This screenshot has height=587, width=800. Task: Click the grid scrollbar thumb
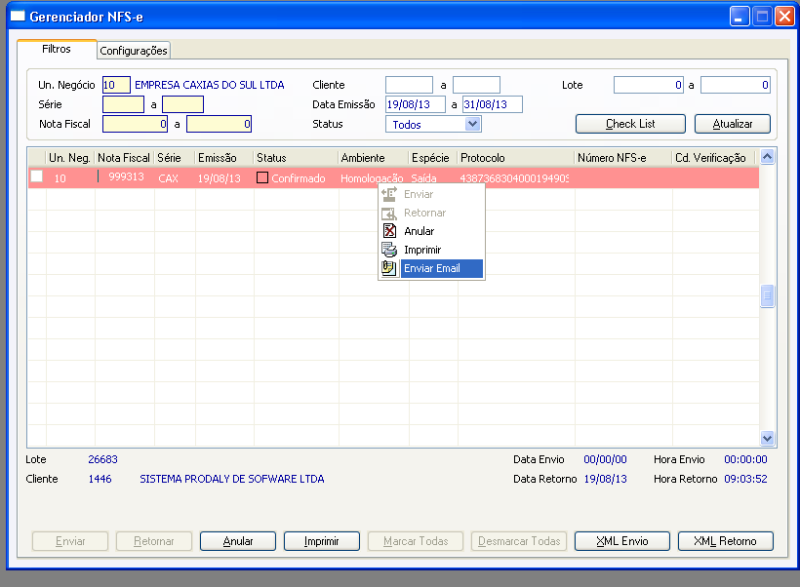767,296
